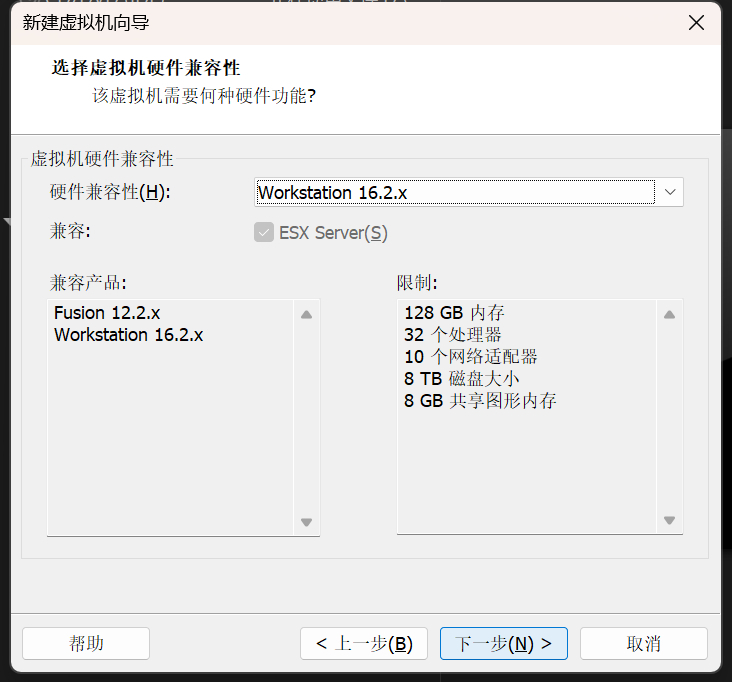Click the 选择虚拟机硬件兼容性 heading
Screen dimensions: 732x682
point(146,68)
